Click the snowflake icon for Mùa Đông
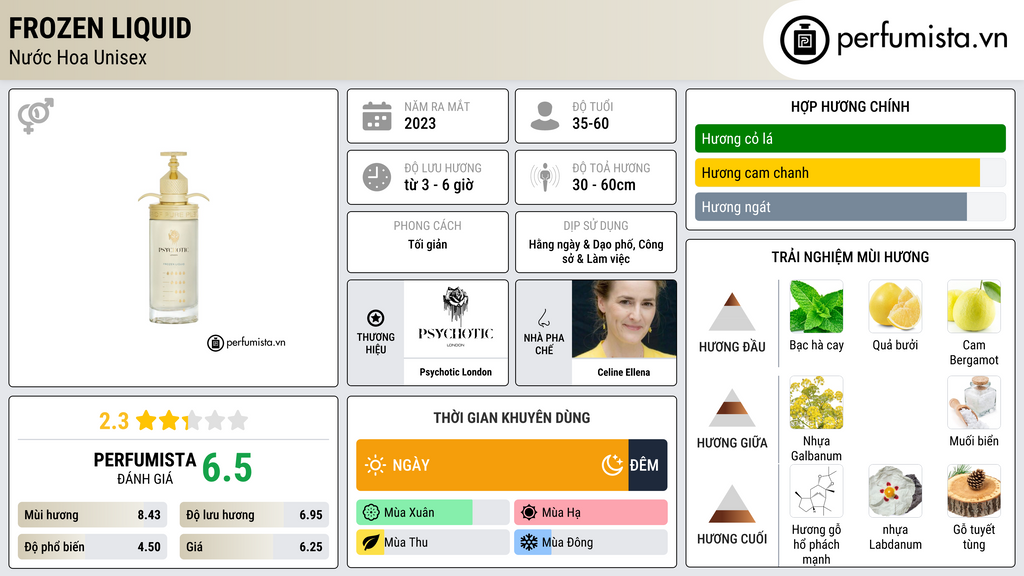The image size is (1024, 576). point(529,542)
